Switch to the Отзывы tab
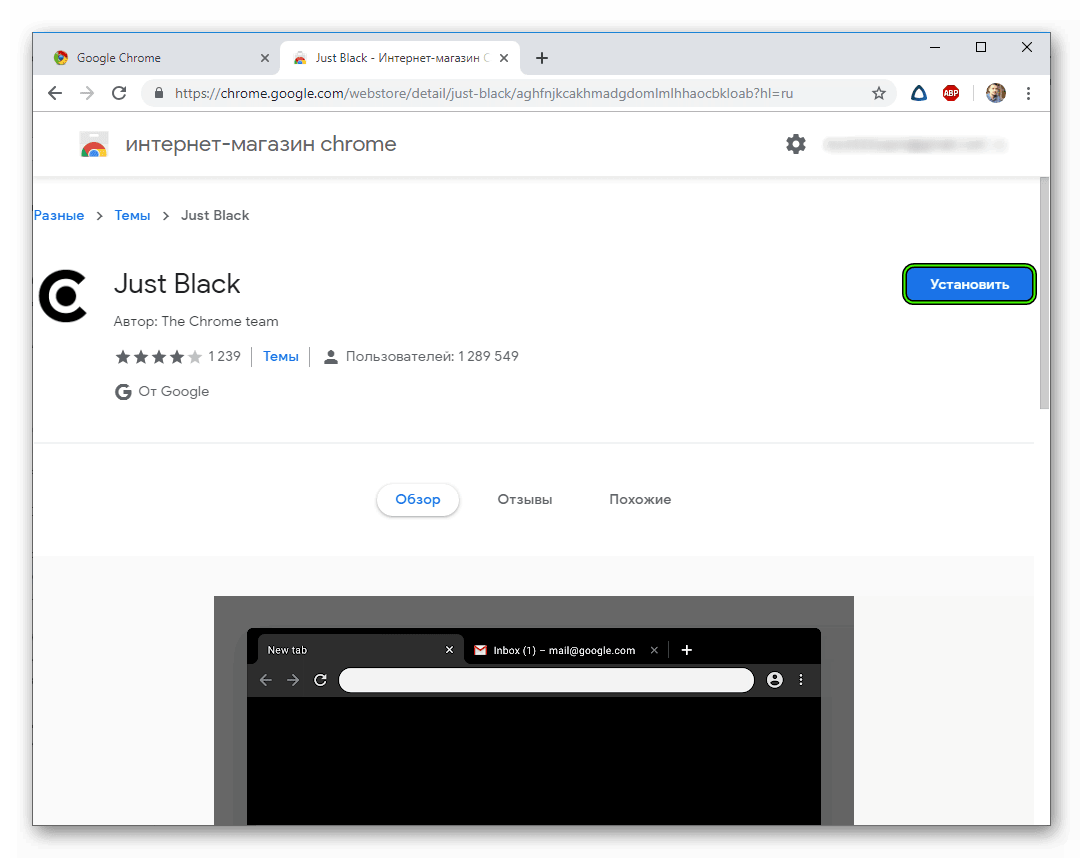The width and height of the screenshot is (1083, 858). (x=525, y=499)
